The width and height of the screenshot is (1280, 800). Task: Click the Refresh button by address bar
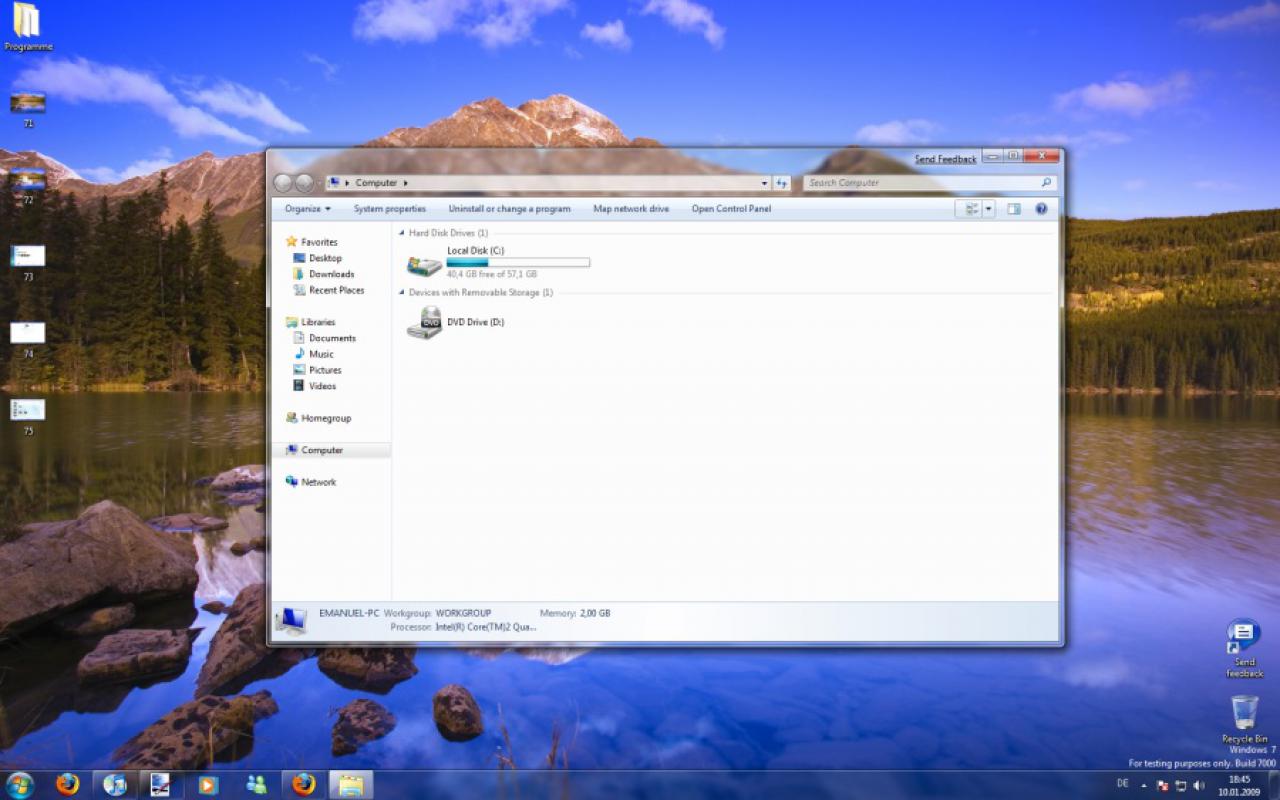[x=782, y=183]
